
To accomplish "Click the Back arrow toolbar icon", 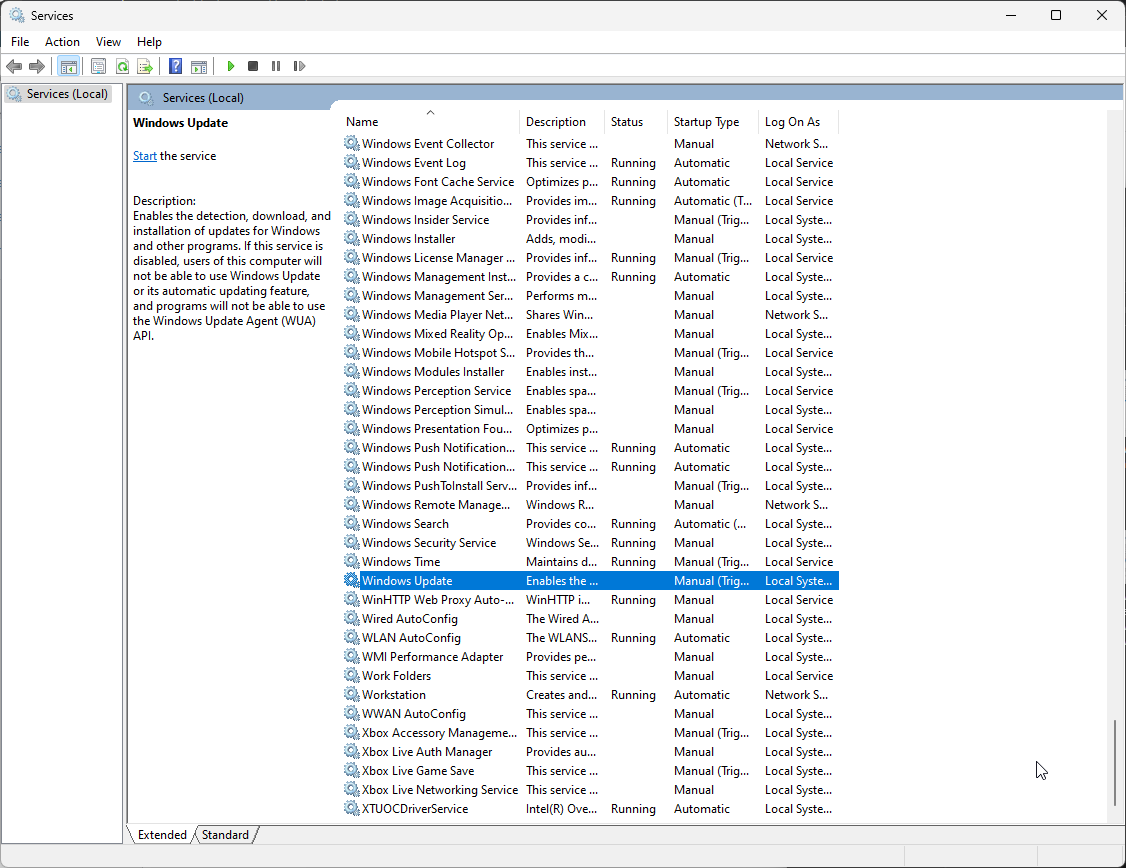I will [14, 66].
